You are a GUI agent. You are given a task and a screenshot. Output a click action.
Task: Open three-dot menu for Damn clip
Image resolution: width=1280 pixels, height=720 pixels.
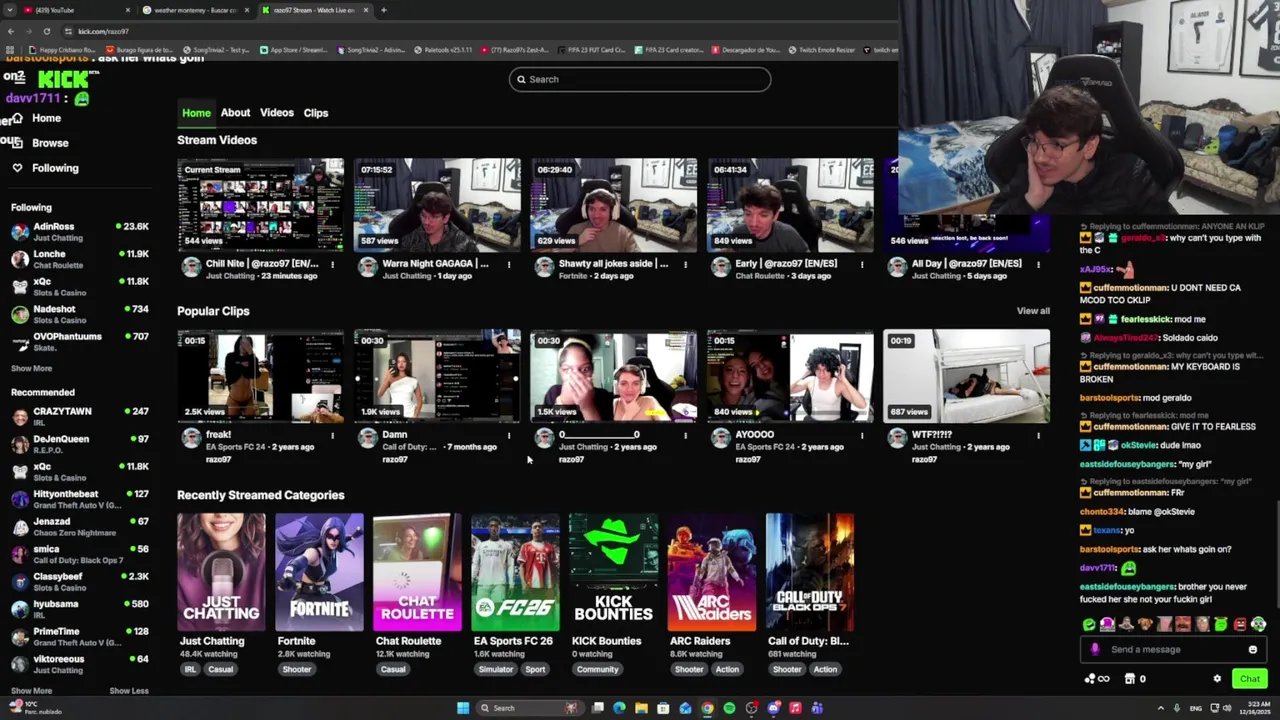coord(509,436)
